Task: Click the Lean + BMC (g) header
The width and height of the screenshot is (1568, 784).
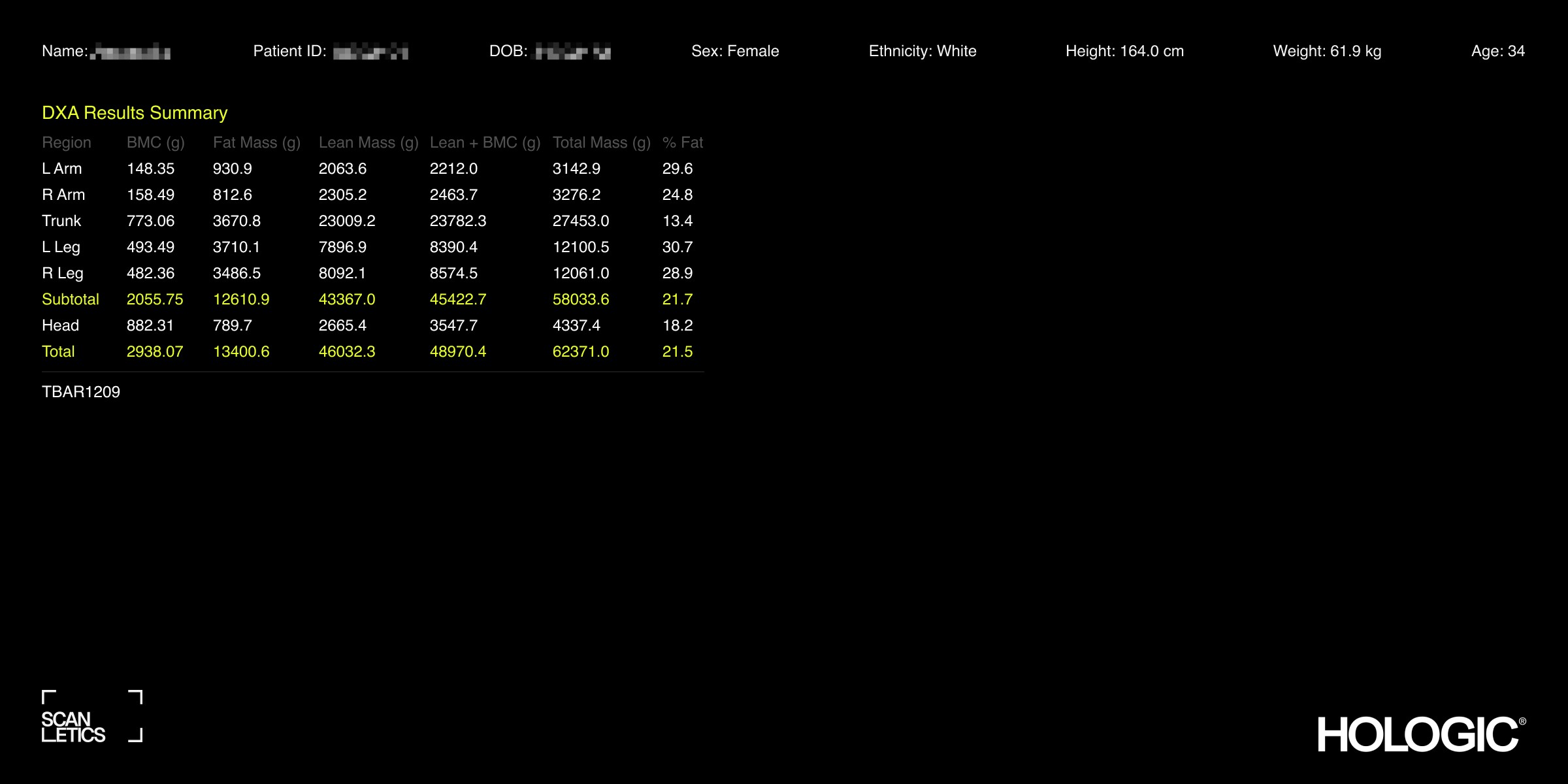Action: coord(485,142)
